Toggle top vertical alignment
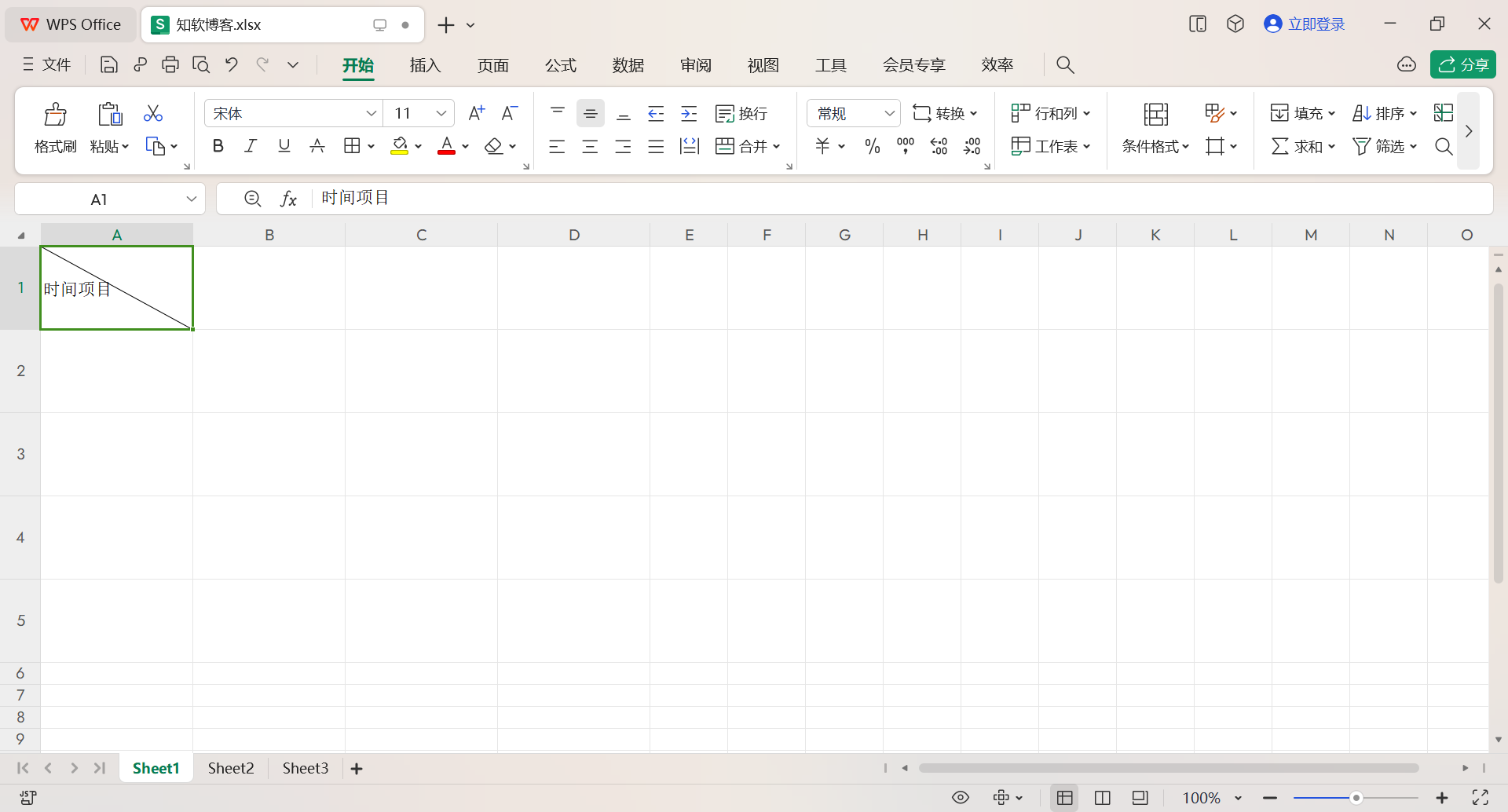Image resolution: width=1508 pixels, height=812 pixels. tap(558, 114)
